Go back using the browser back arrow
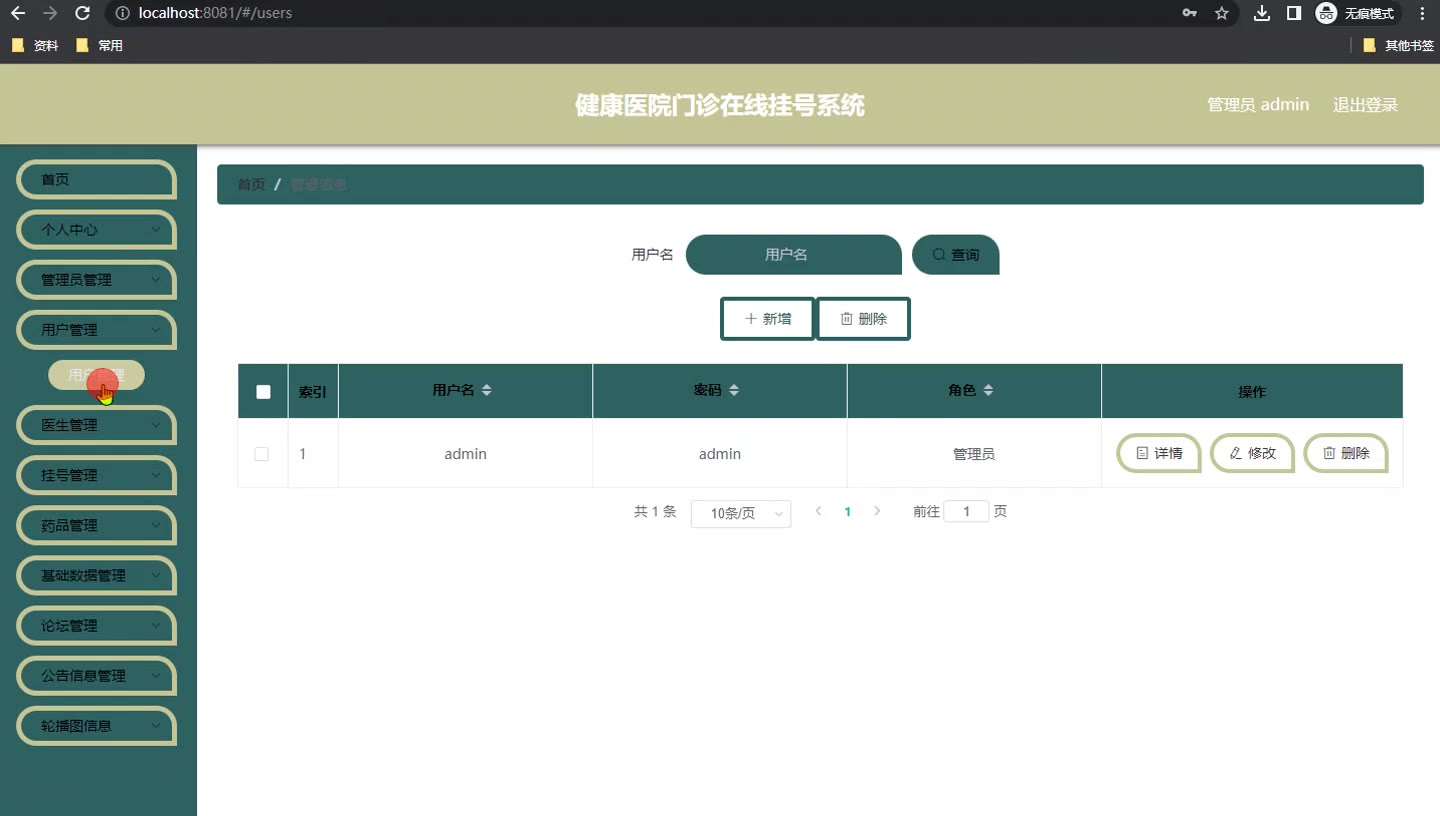This screenshot has height=816, width=1440. point(17,14)
